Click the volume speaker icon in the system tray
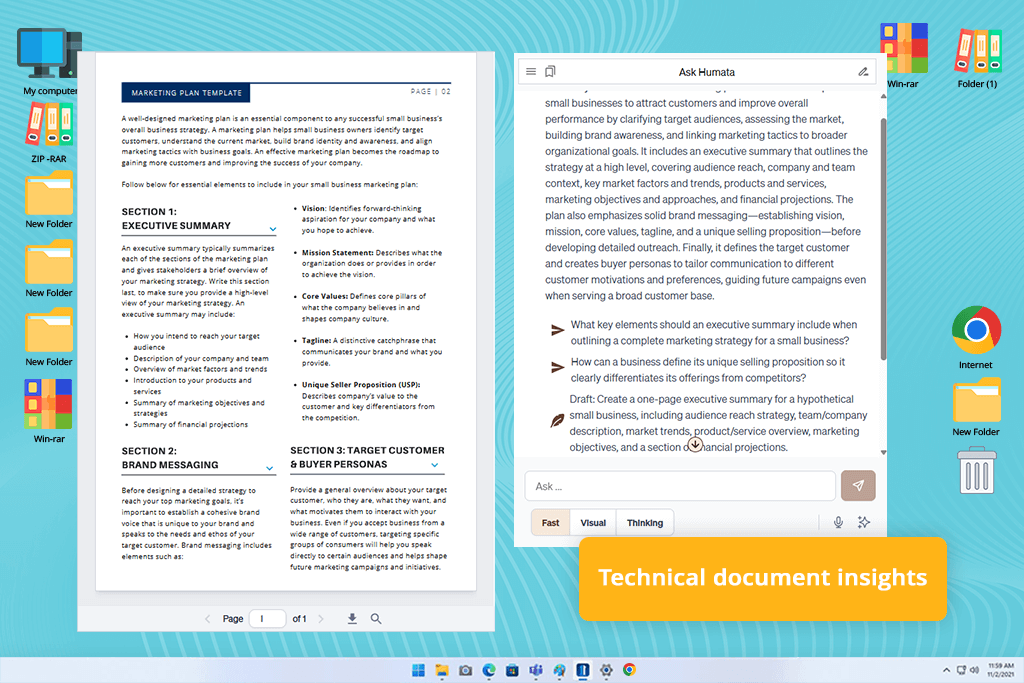This screenshot has width=1024, height=683. (974, 670)
